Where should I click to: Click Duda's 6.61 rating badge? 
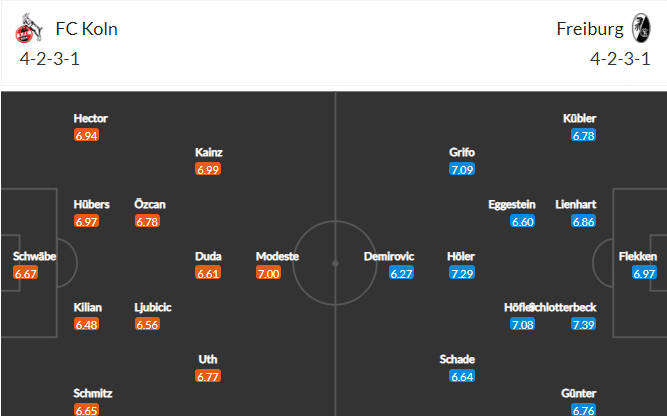(x=208, y=273)
